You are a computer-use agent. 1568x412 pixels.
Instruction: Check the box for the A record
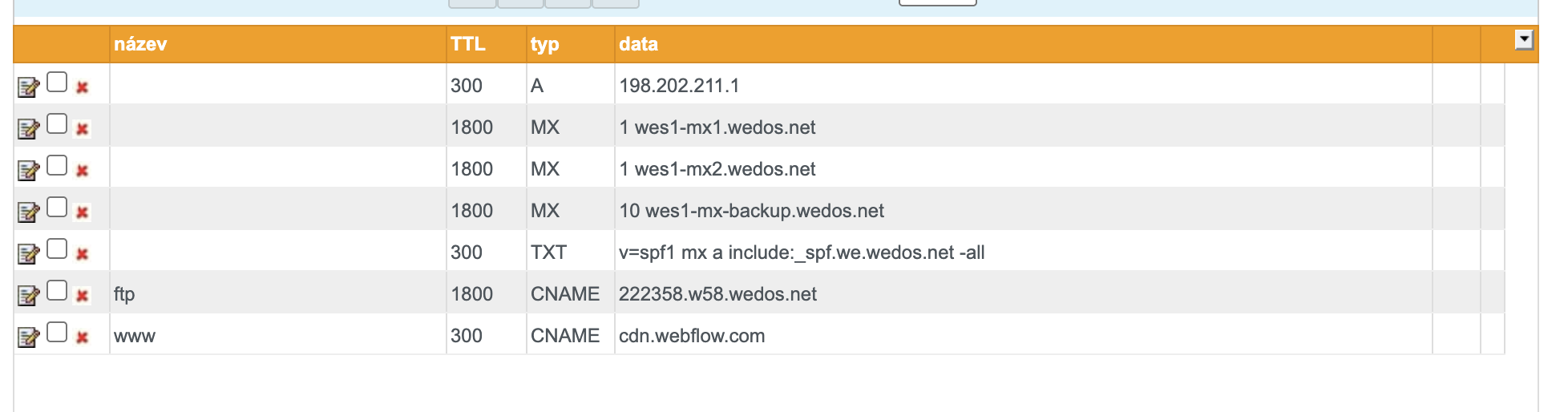click(57, 82)
